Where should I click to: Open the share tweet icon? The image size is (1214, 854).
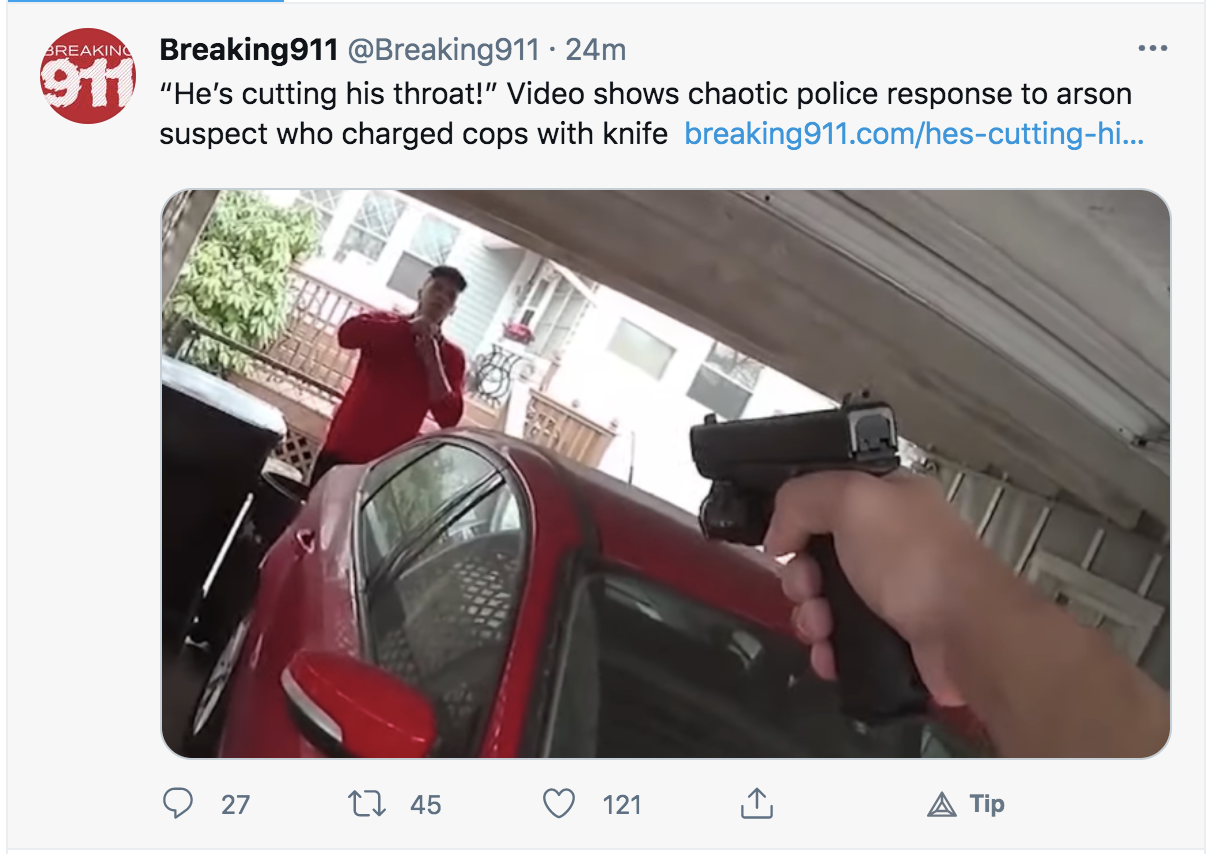(x=757, y=802)
